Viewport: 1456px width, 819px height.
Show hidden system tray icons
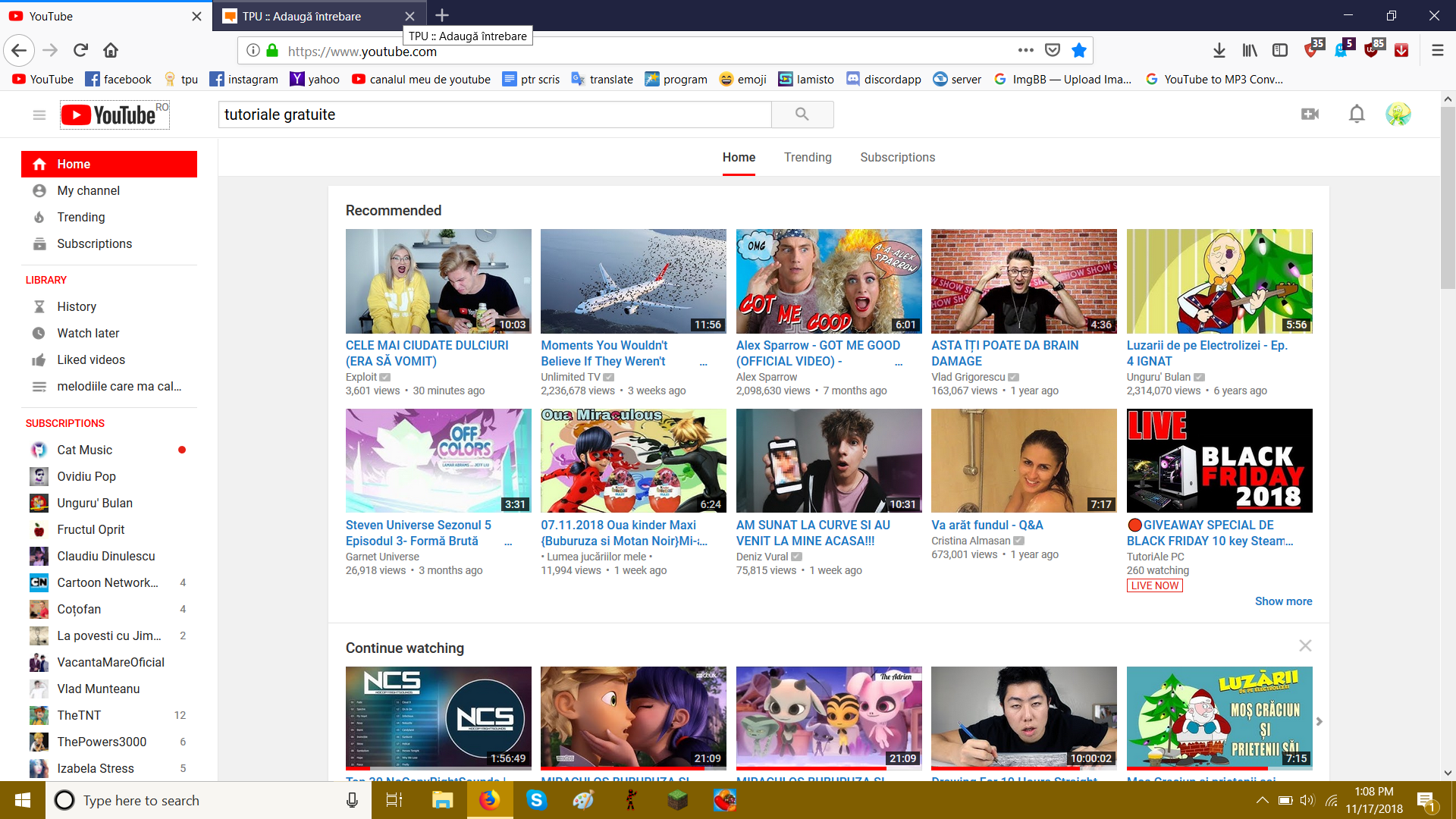[1262, 800]
